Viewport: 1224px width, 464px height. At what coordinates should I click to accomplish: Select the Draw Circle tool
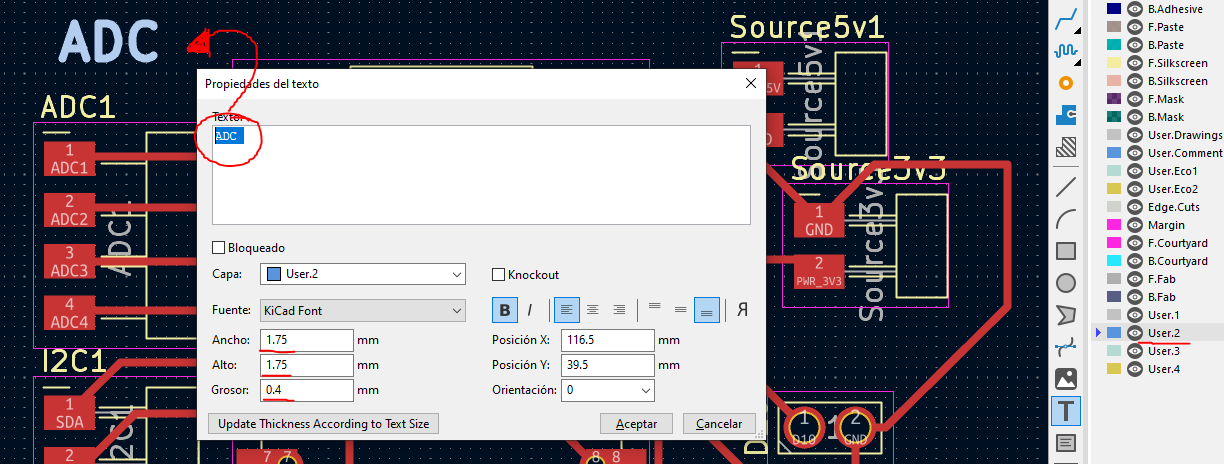tap(1066, 283)
